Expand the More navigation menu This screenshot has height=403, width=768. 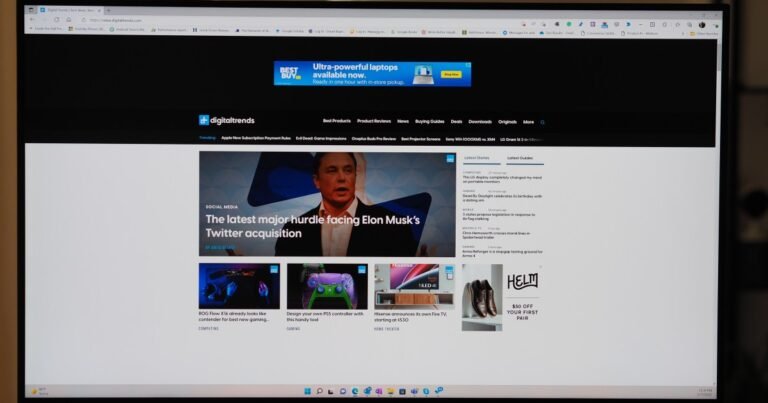(x=528, y=122)
